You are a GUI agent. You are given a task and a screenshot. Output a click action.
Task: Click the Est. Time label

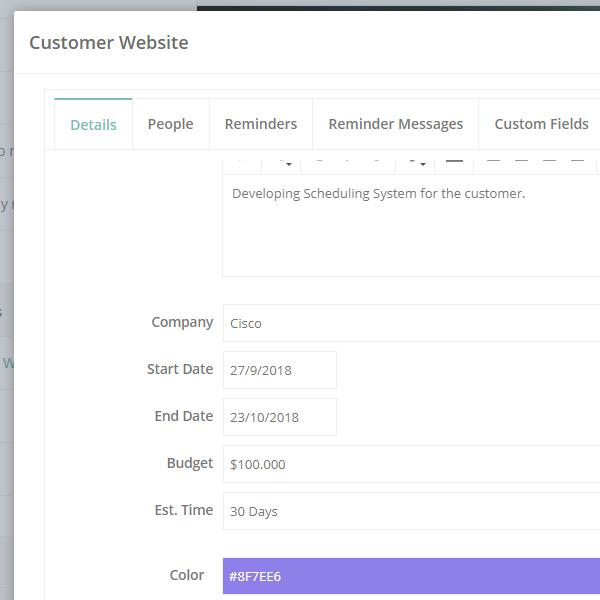click(184, 510)
